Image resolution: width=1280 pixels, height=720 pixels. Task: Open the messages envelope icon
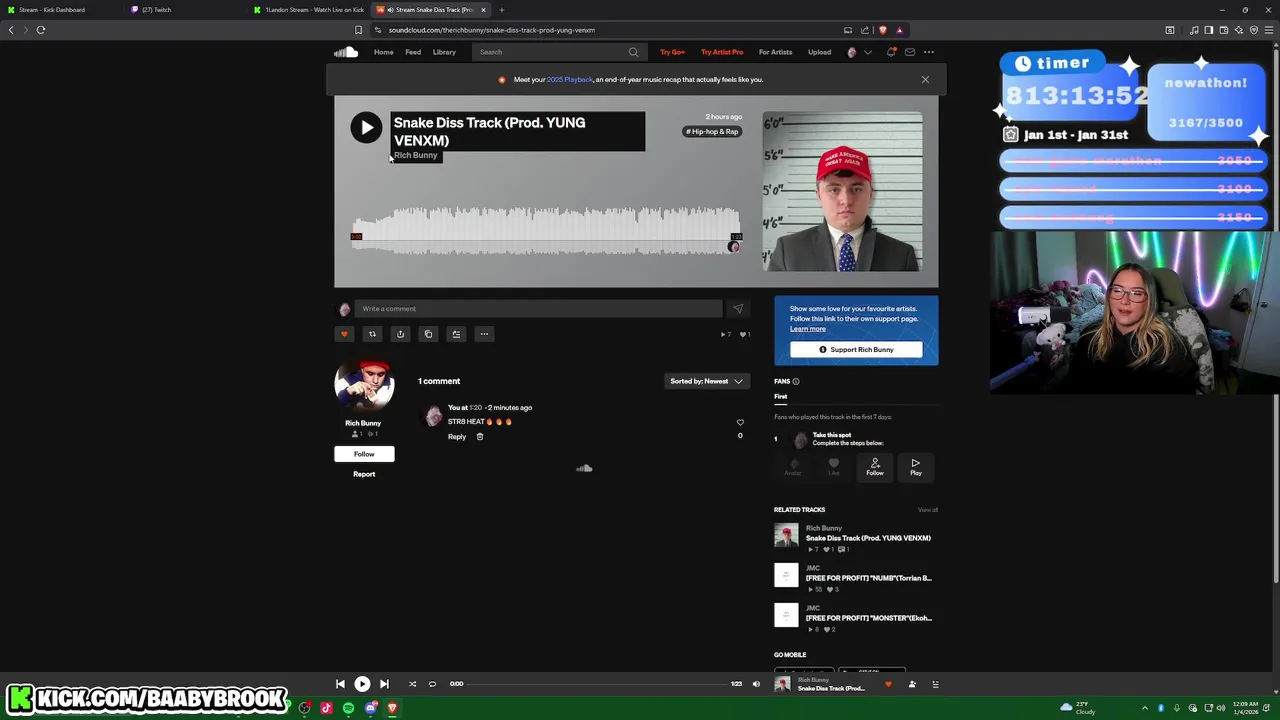(909, 52)
